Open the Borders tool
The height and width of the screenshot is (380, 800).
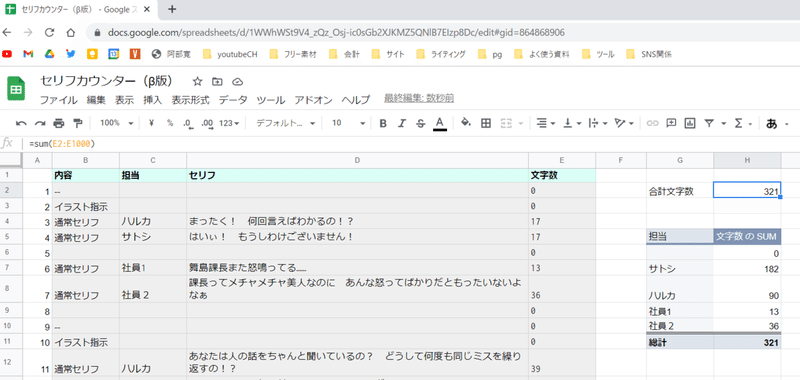pyautogui.click(x=486, y=123)
